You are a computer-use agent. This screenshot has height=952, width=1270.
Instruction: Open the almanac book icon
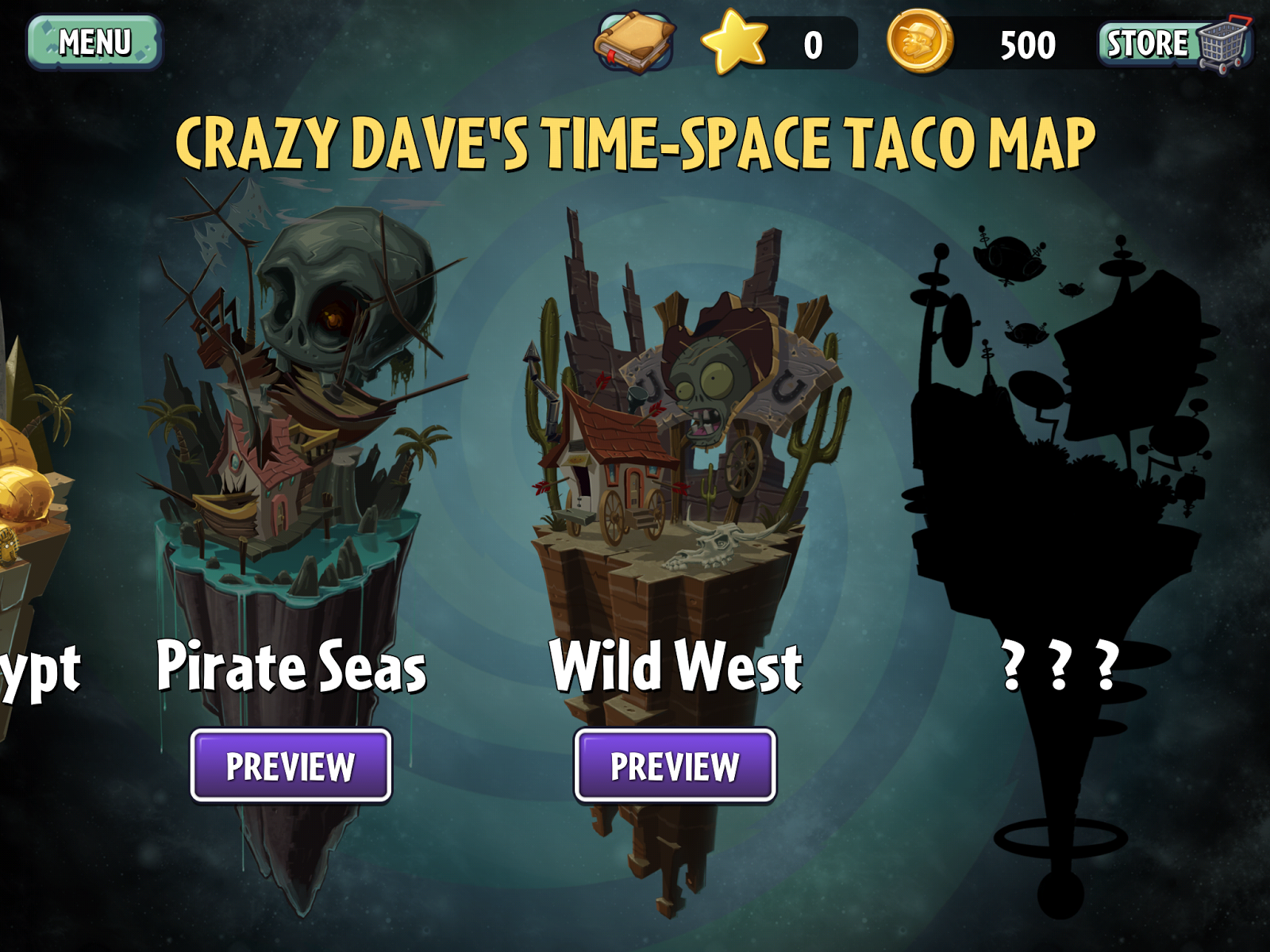(634, 42)
